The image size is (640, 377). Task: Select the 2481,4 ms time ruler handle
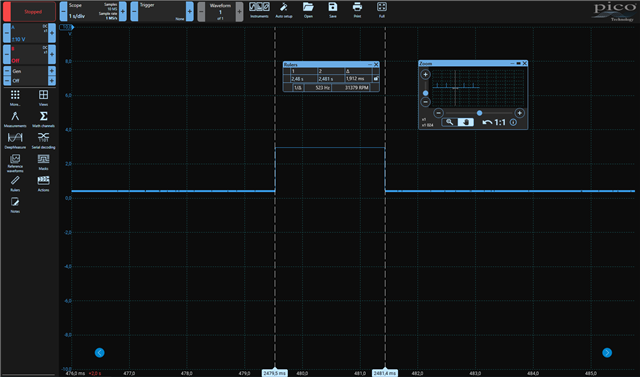[384, 373]
